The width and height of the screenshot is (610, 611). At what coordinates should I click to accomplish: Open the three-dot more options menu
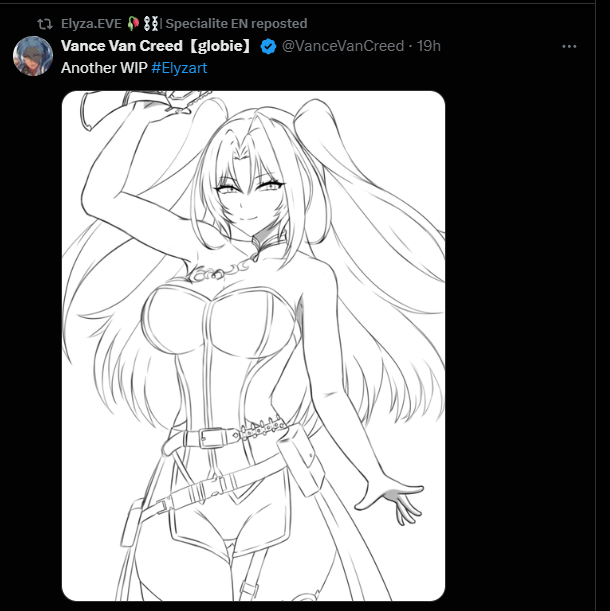pos(569,46)
